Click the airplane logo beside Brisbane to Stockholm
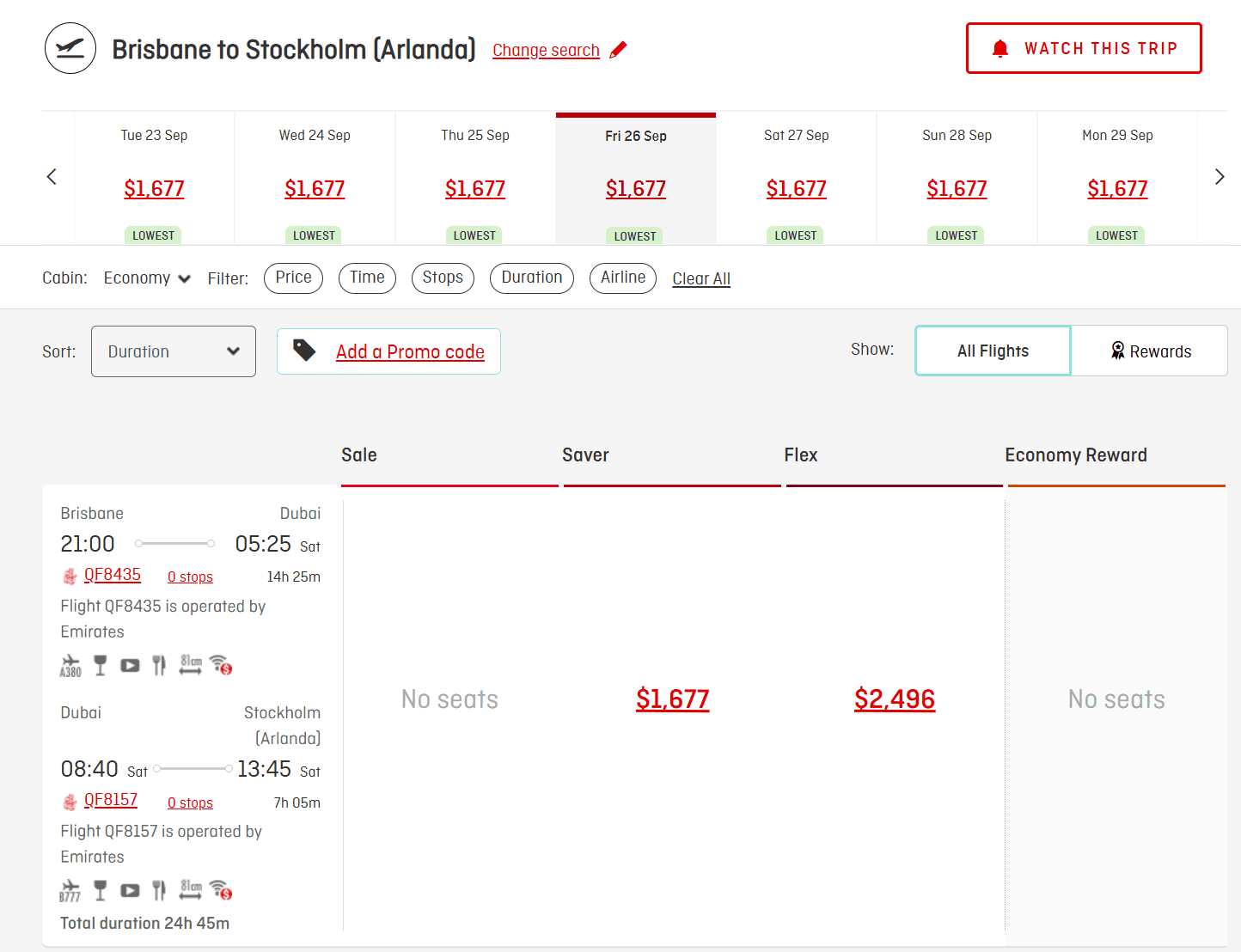 click(70, 48)
